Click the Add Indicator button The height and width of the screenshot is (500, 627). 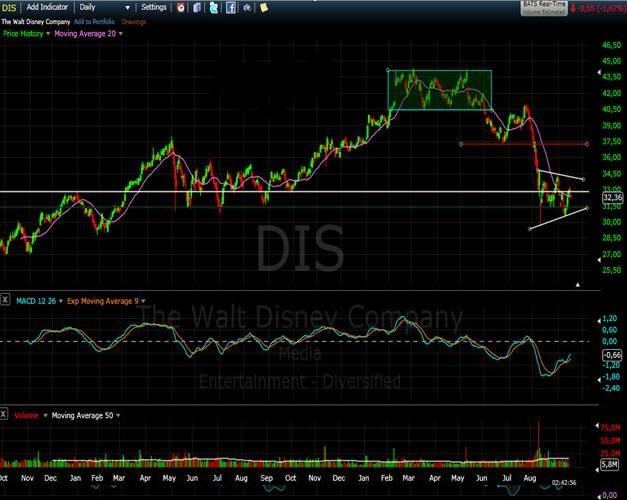pyautogui.click(x=47, y=7)
